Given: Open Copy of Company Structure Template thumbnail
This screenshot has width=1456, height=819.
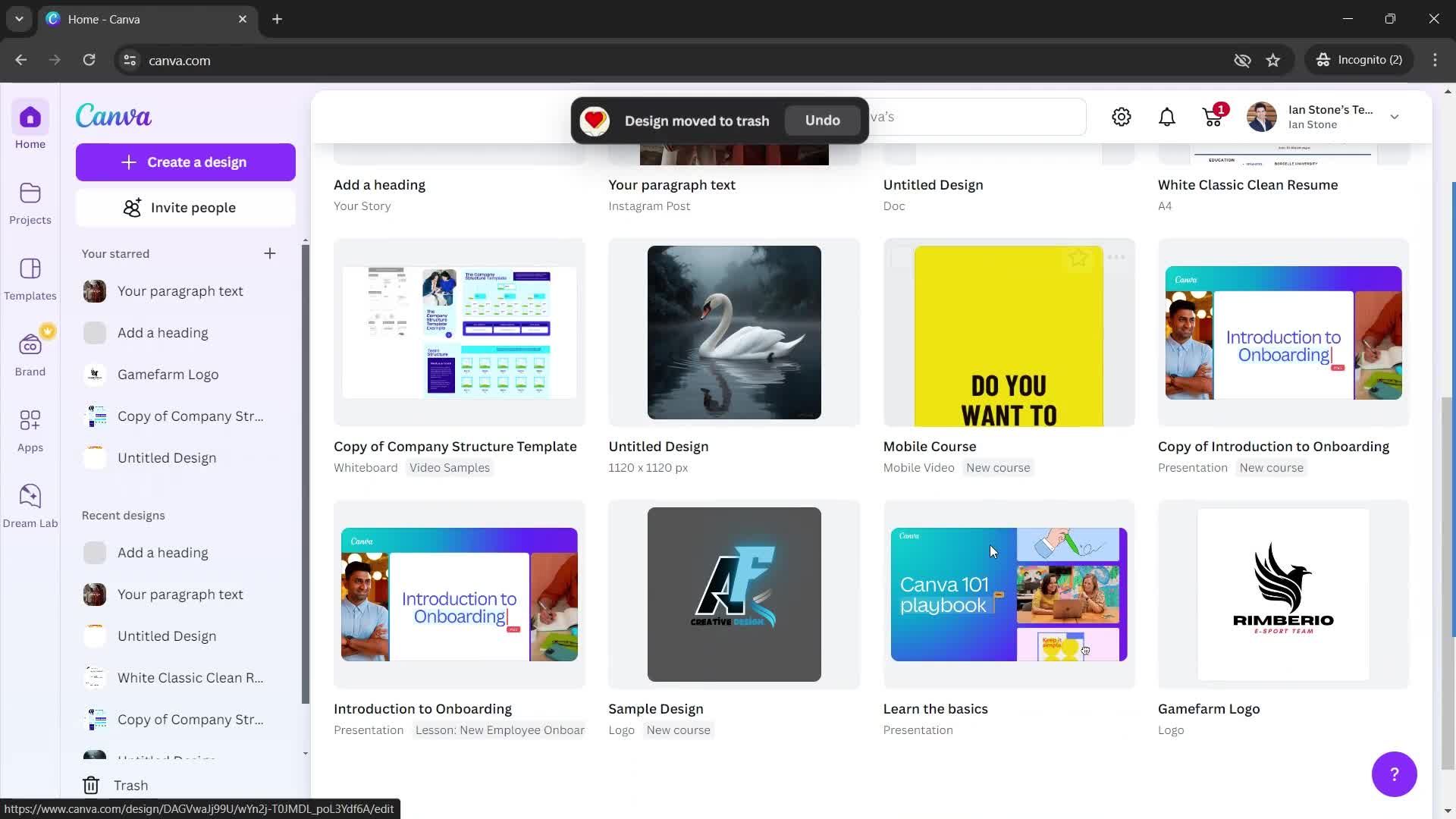Looking at the screenshot, I should 460,332.
